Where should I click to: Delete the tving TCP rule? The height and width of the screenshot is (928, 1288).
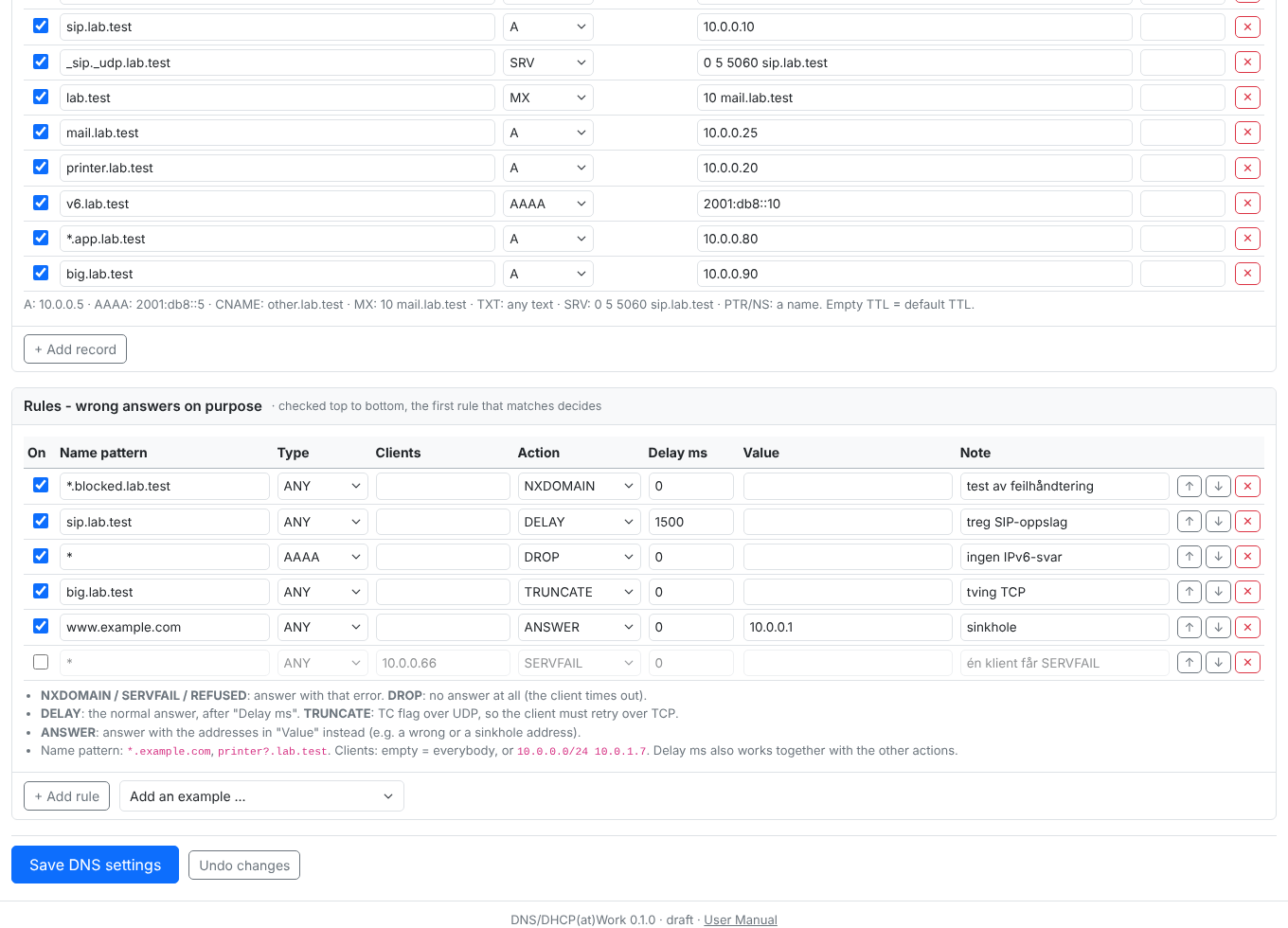click(1248, 592)
